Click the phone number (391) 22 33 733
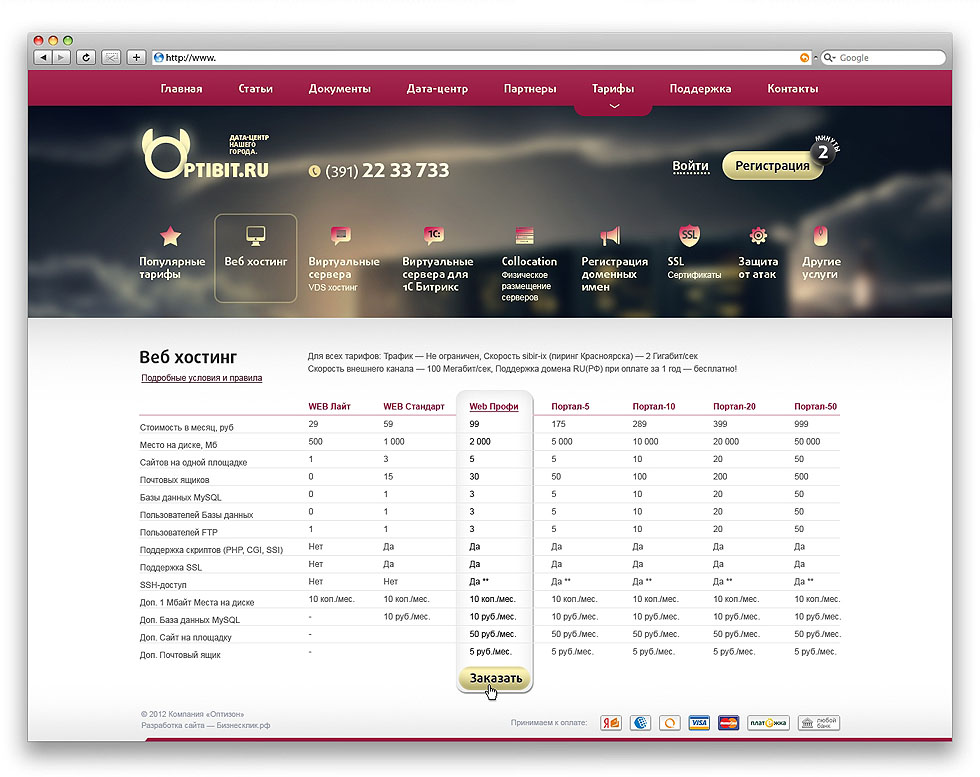The height and width of the screenshot is (777, 980). coord(387,170)
